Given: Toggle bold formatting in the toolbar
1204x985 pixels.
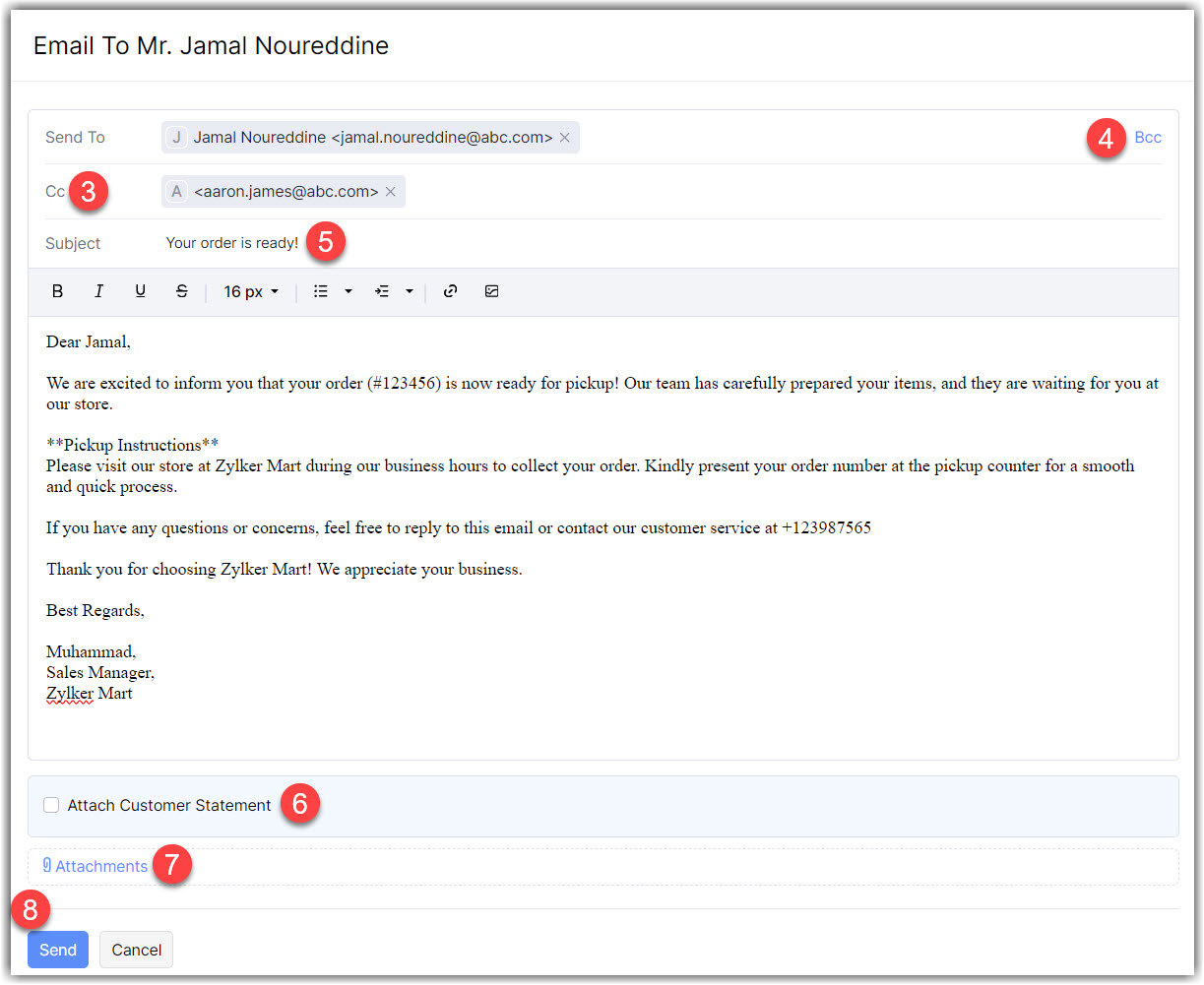Looking at the screenshot, I should pos(58,291).
